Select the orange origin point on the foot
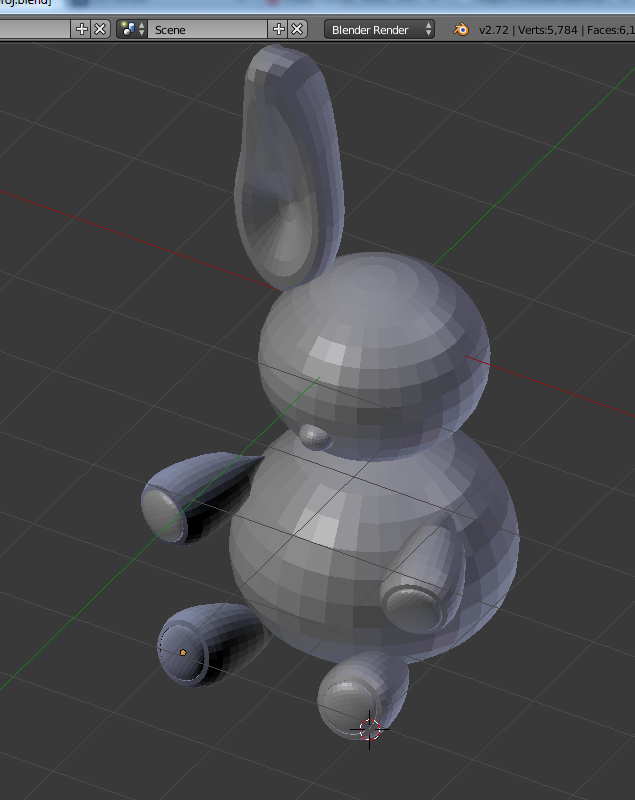 183,653
